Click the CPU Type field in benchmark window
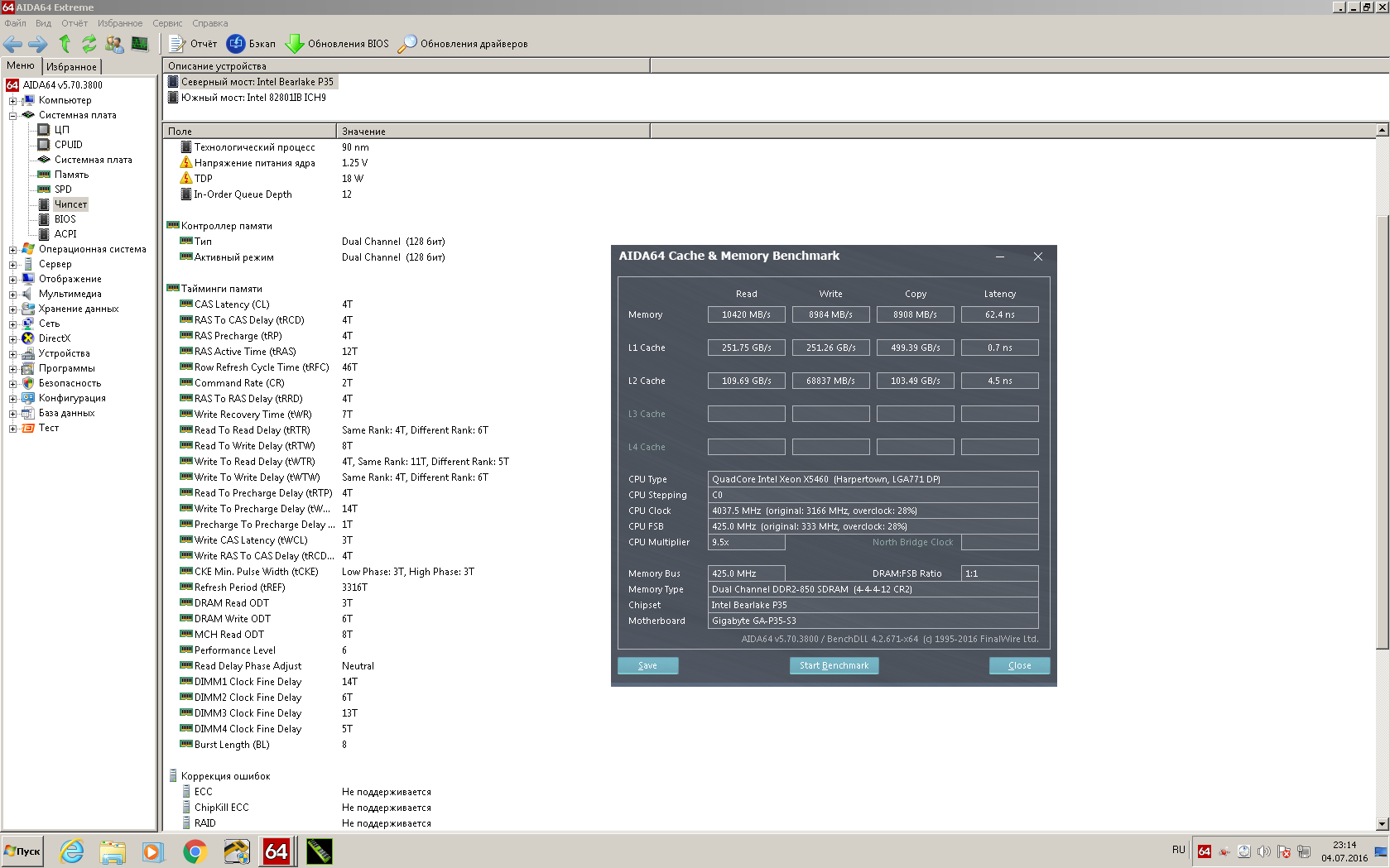Screen dimensions: 1390x868 coord(873,479)
